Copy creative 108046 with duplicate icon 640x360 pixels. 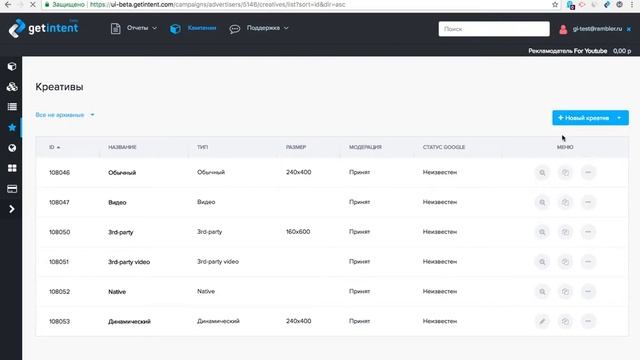pos(565,173)
